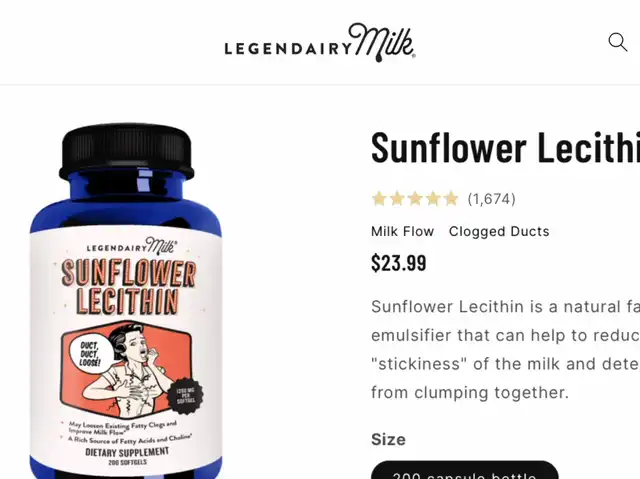Click the Size option label
640x479 pixels.
click(x=389, y=439)
